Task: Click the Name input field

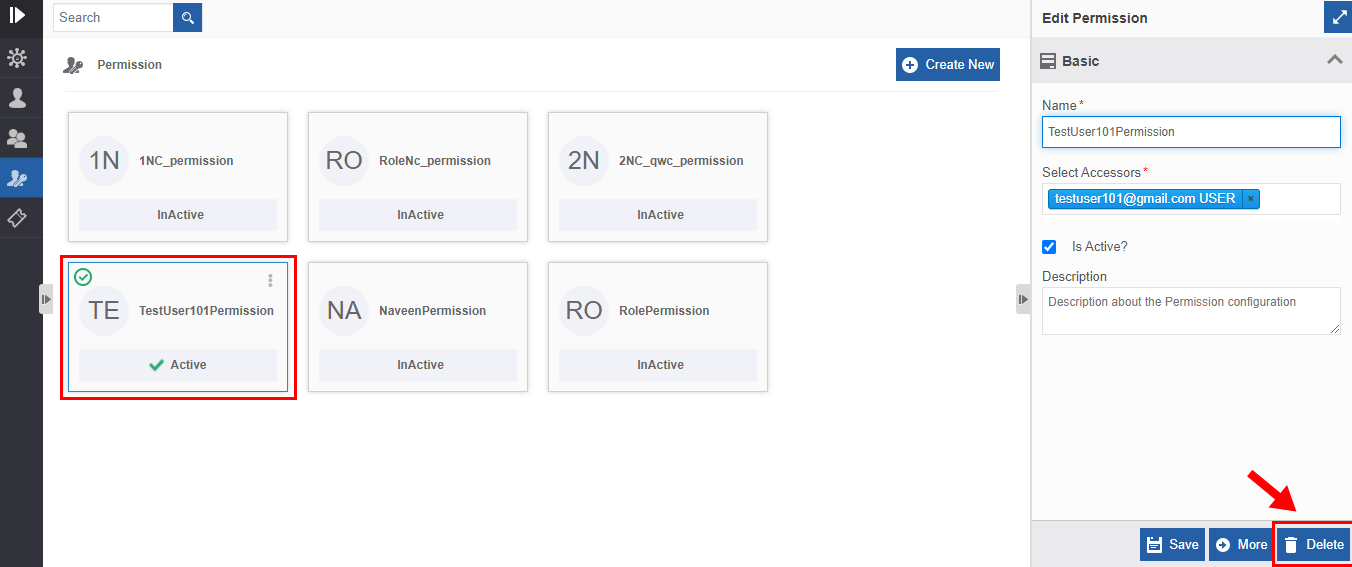Action: (x=1191, y=132)
